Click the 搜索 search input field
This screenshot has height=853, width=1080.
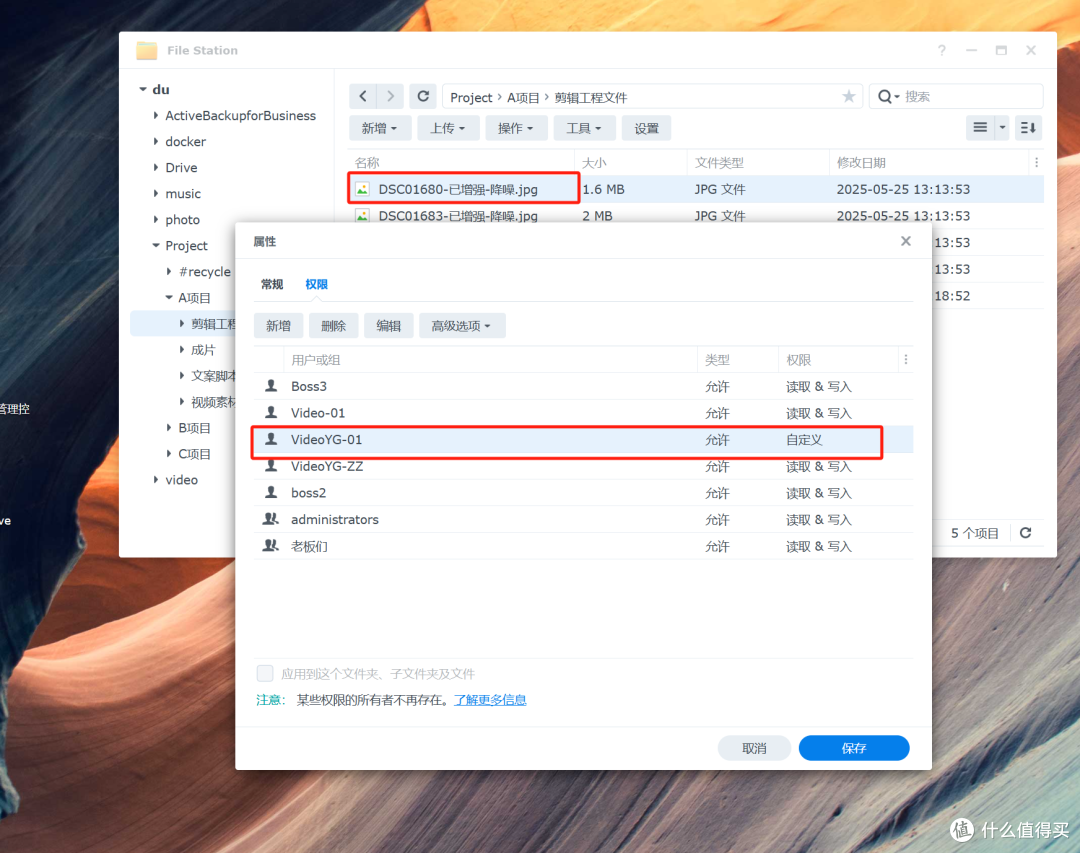tap(970, 96)
